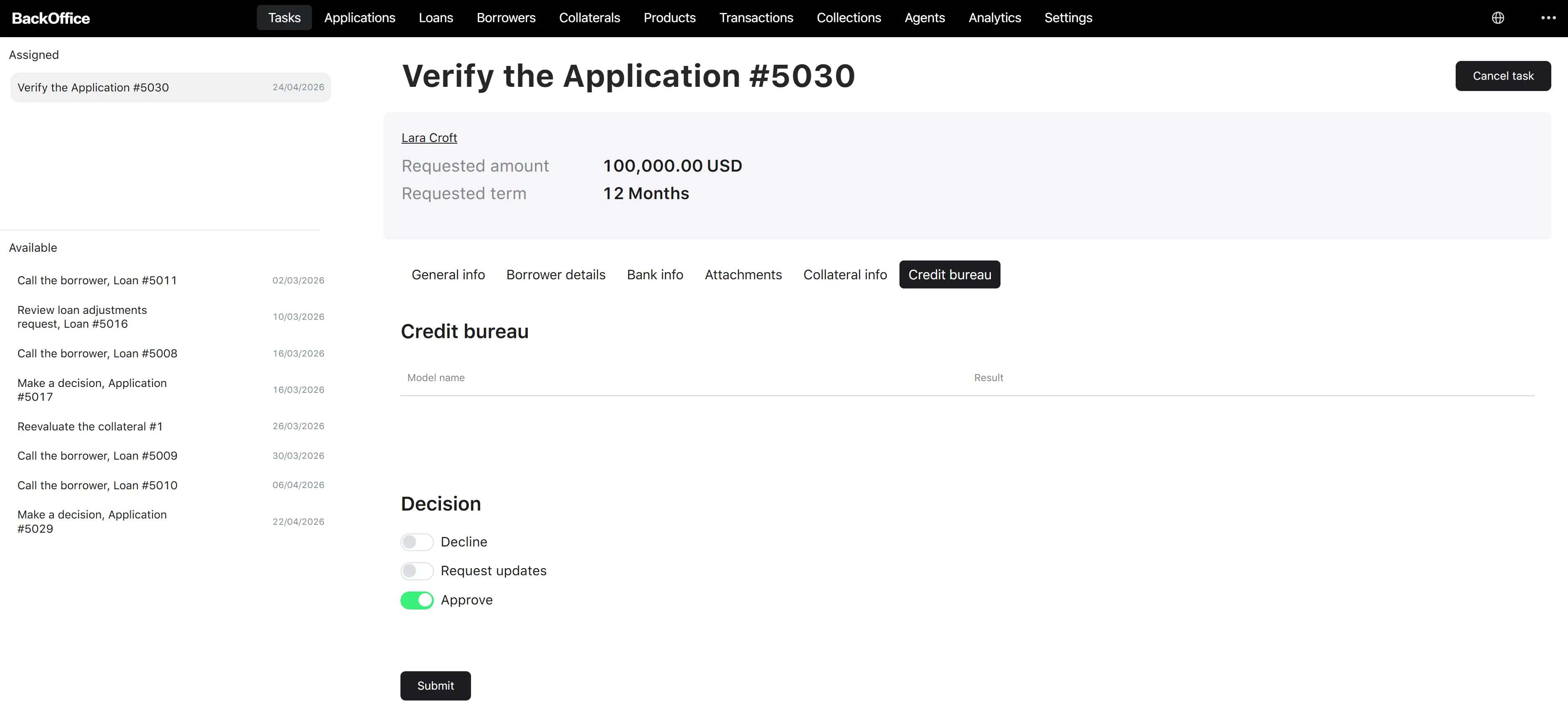The image size is (1568, 708).
Task: Turn off the Approve switch
Action: click(417, 600)
